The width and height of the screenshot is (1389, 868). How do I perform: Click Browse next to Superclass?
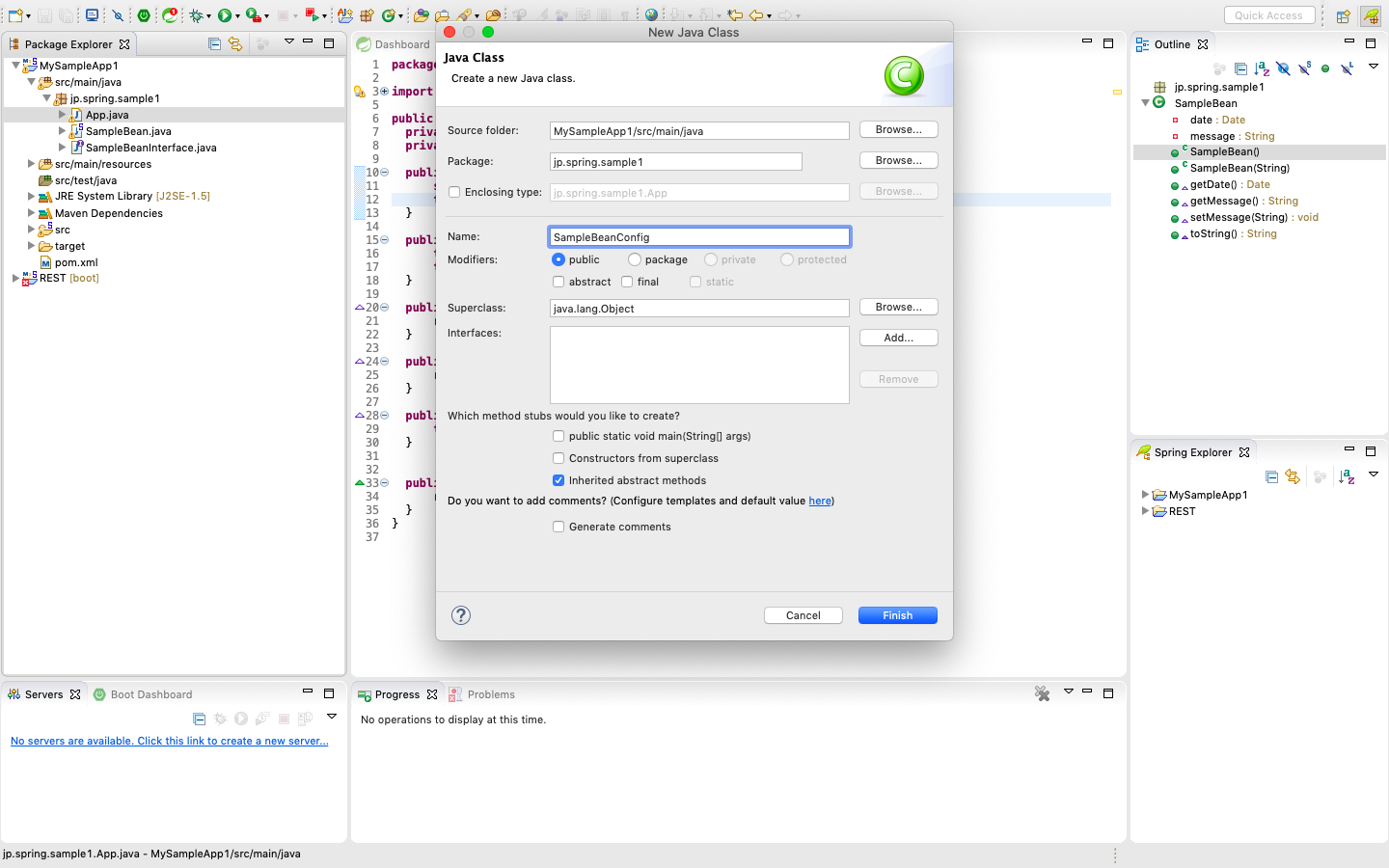coord(899,307)
